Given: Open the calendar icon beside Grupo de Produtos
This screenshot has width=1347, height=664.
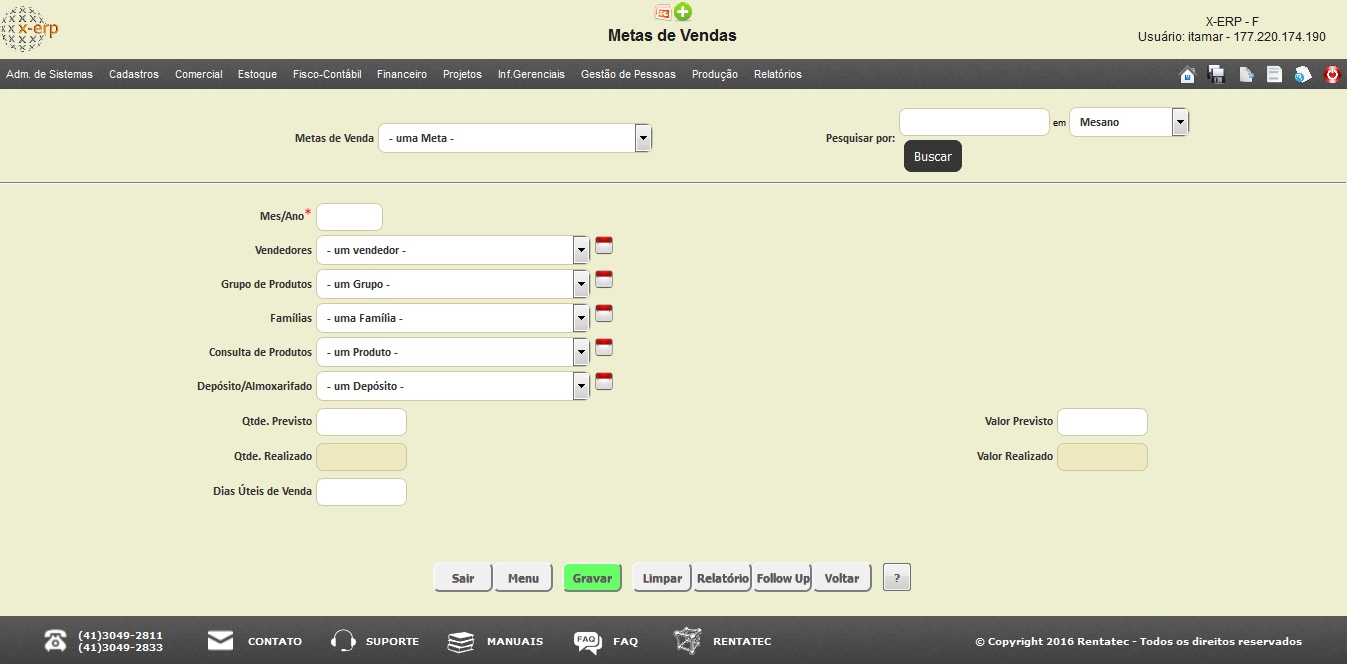Looking at the screenshot, I should tap(604, 280).
